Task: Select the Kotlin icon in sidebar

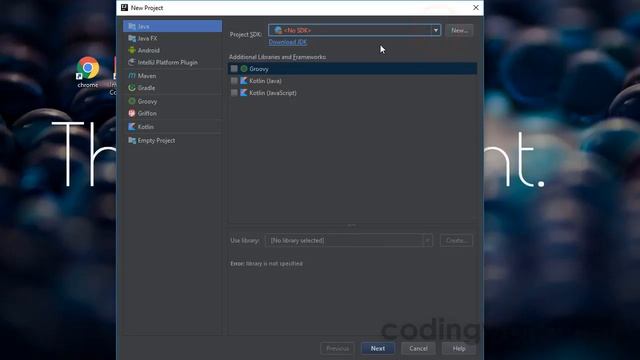Action: [132, 127]
